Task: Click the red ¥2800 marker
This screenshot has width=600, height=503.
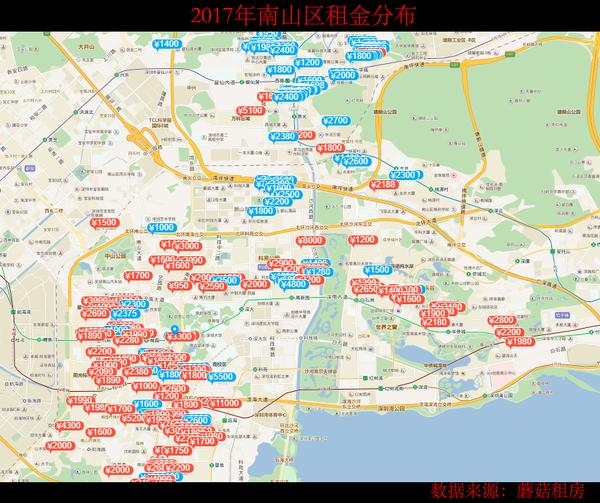Action: pos(502,320)
